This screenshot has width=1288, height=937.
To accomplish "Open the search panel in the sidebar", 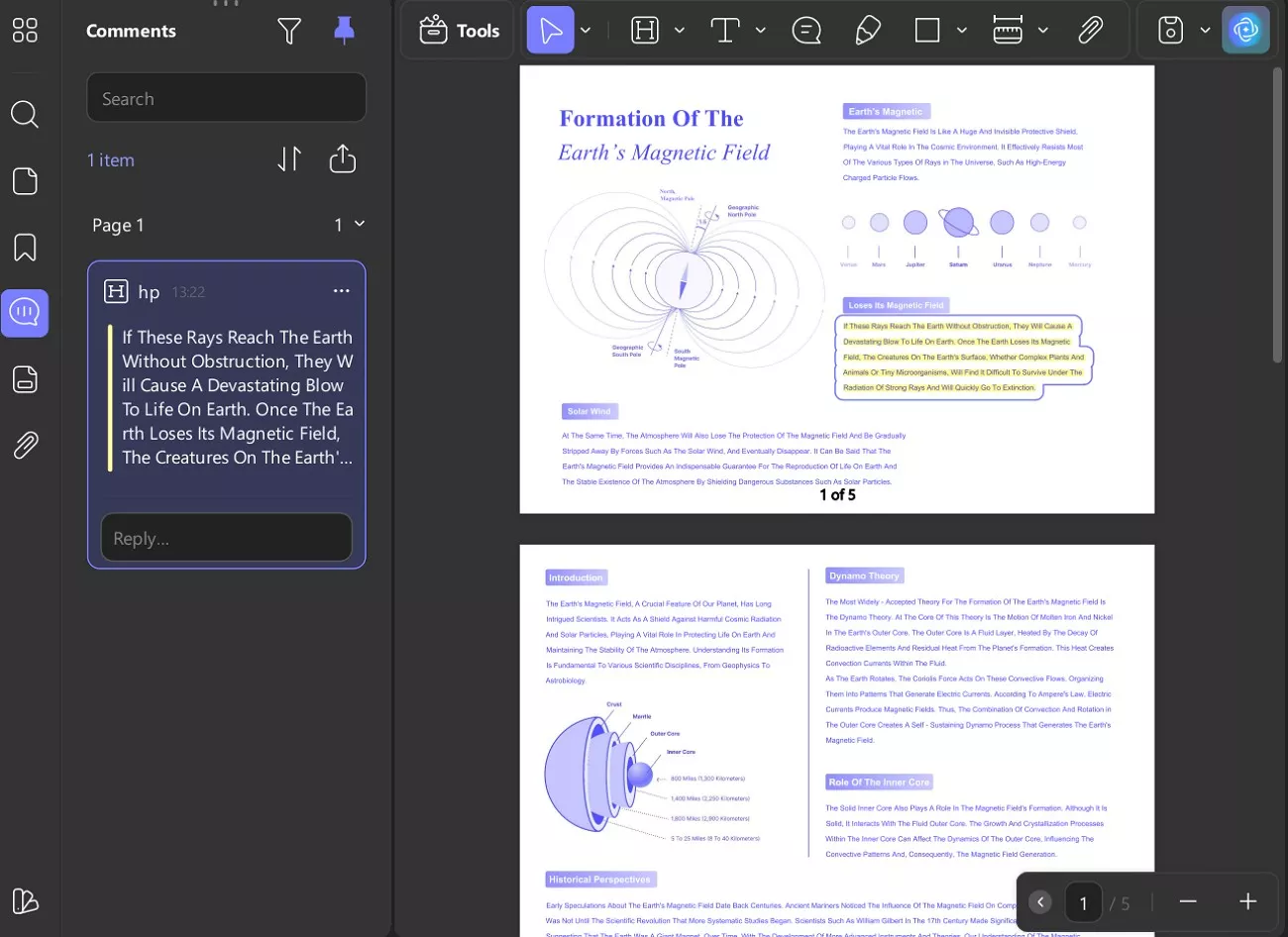I will click(26, 115).
